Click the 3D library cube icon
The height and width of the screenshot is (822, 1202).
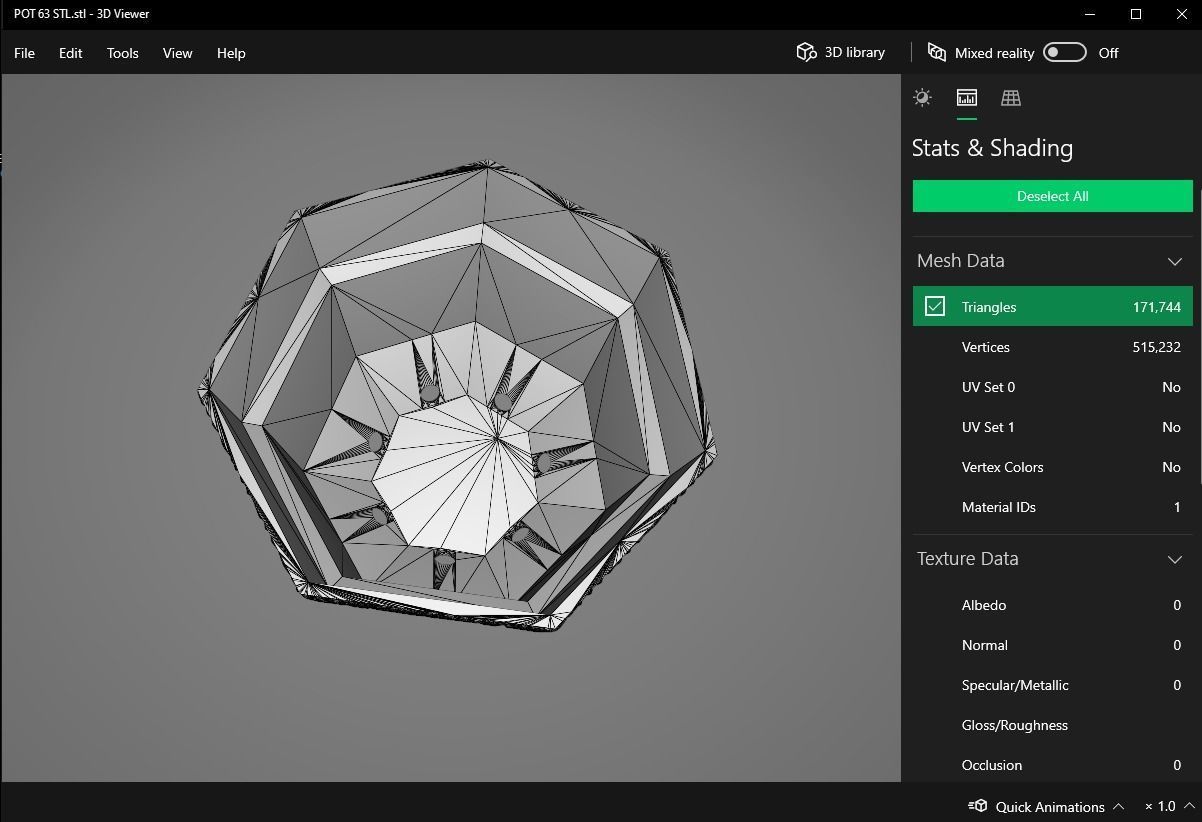pyautogui.click(x=806, y=52)
